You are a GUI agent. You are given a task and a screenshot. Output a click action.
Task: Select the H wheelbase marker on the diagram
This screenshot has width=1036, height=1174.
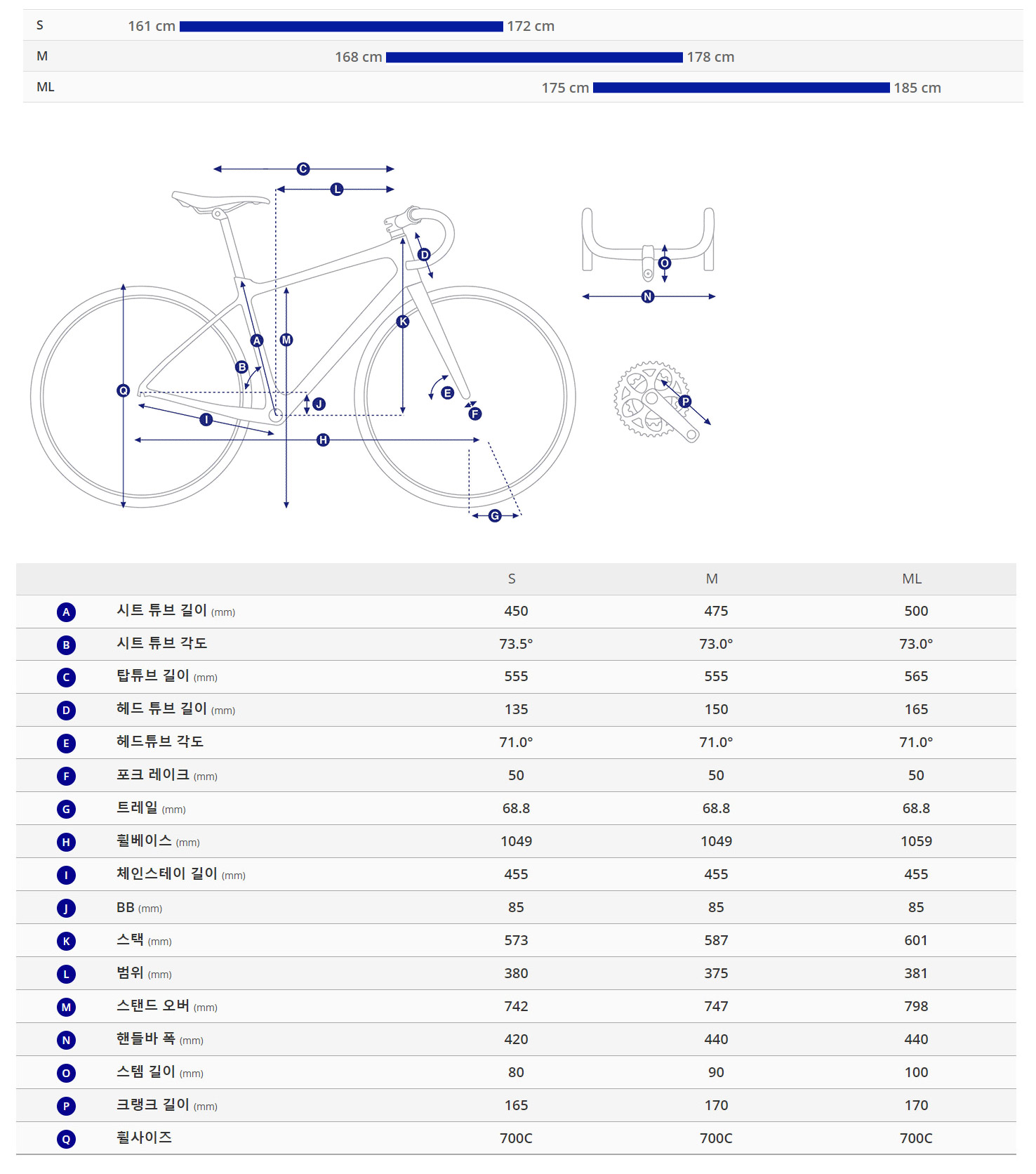pos(323,440)
